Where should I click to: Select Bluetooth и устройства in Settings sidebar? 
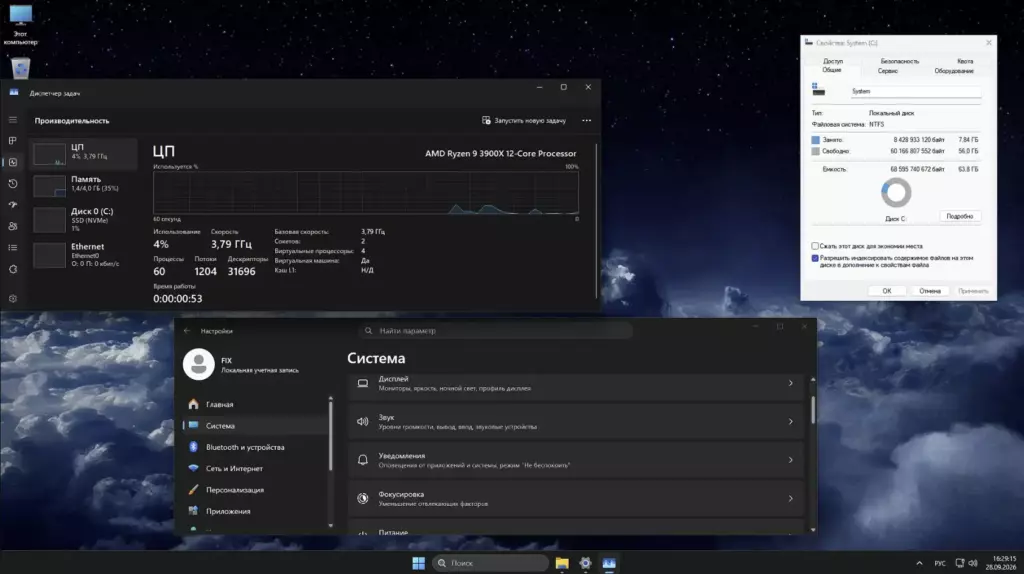click(x=255, y=447)
